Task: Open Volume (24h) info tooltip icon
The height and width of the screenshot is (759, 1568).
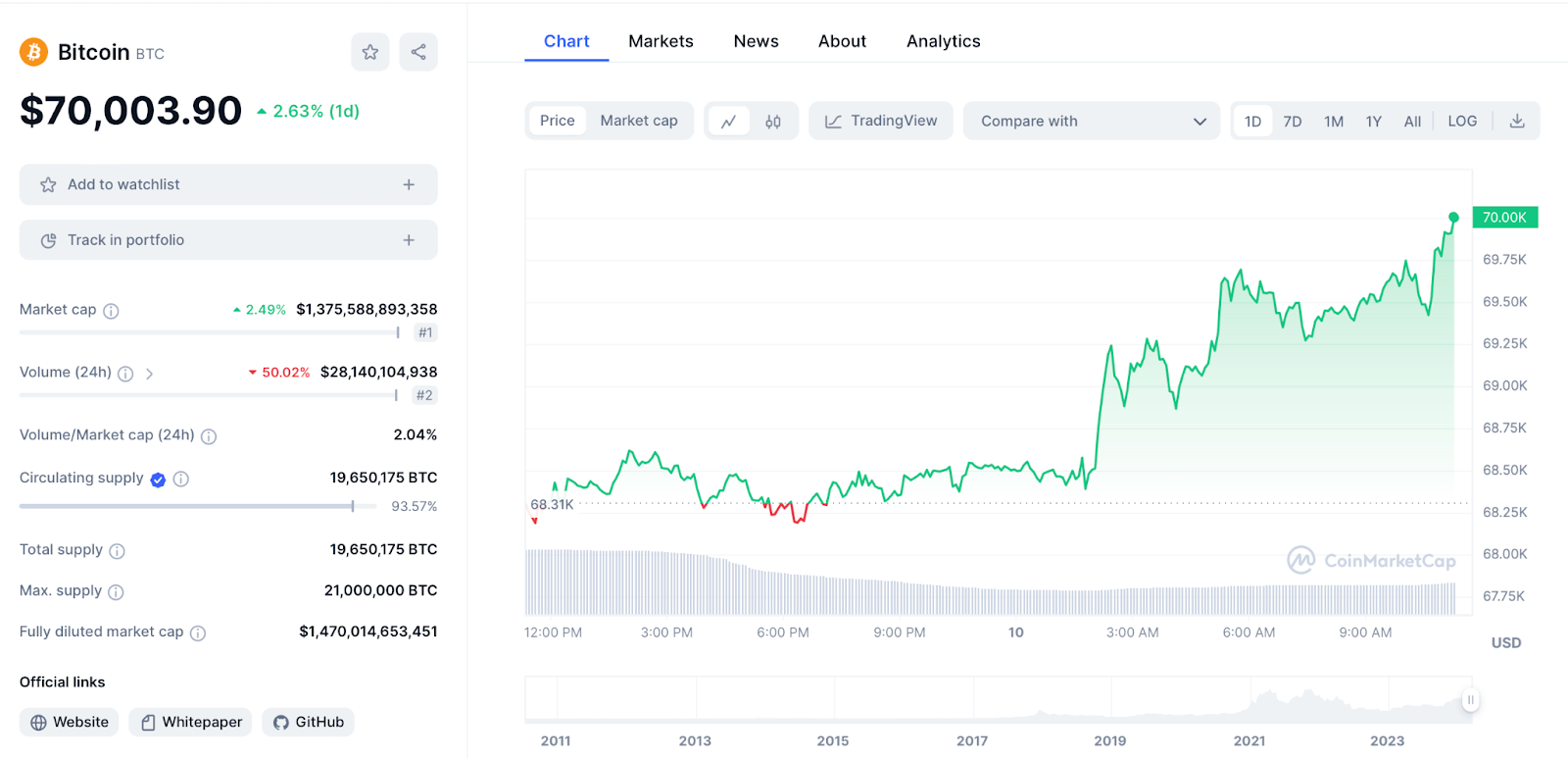Action: [x=125, y=374]
